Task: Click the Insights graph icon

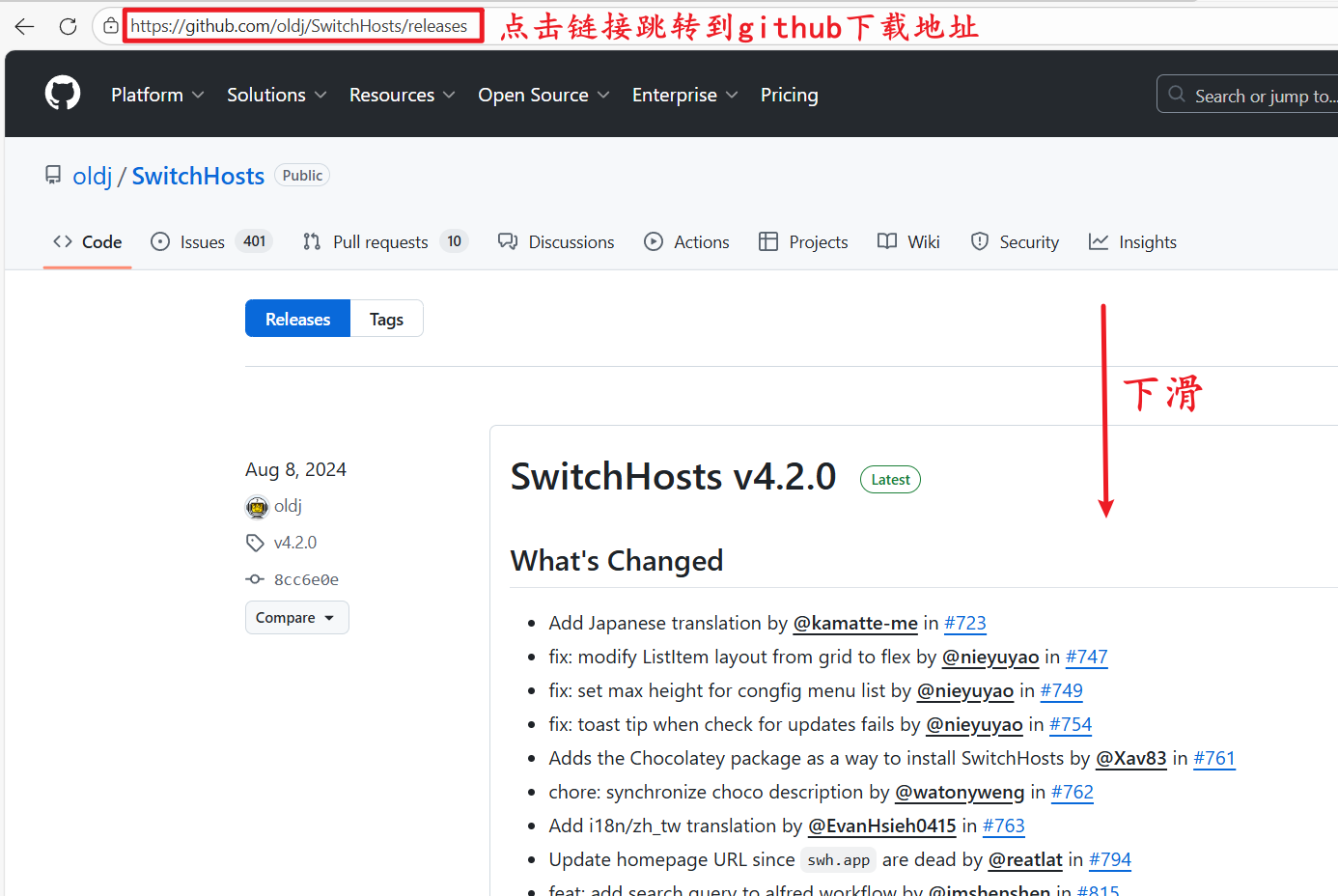Action: [1099, 241]
